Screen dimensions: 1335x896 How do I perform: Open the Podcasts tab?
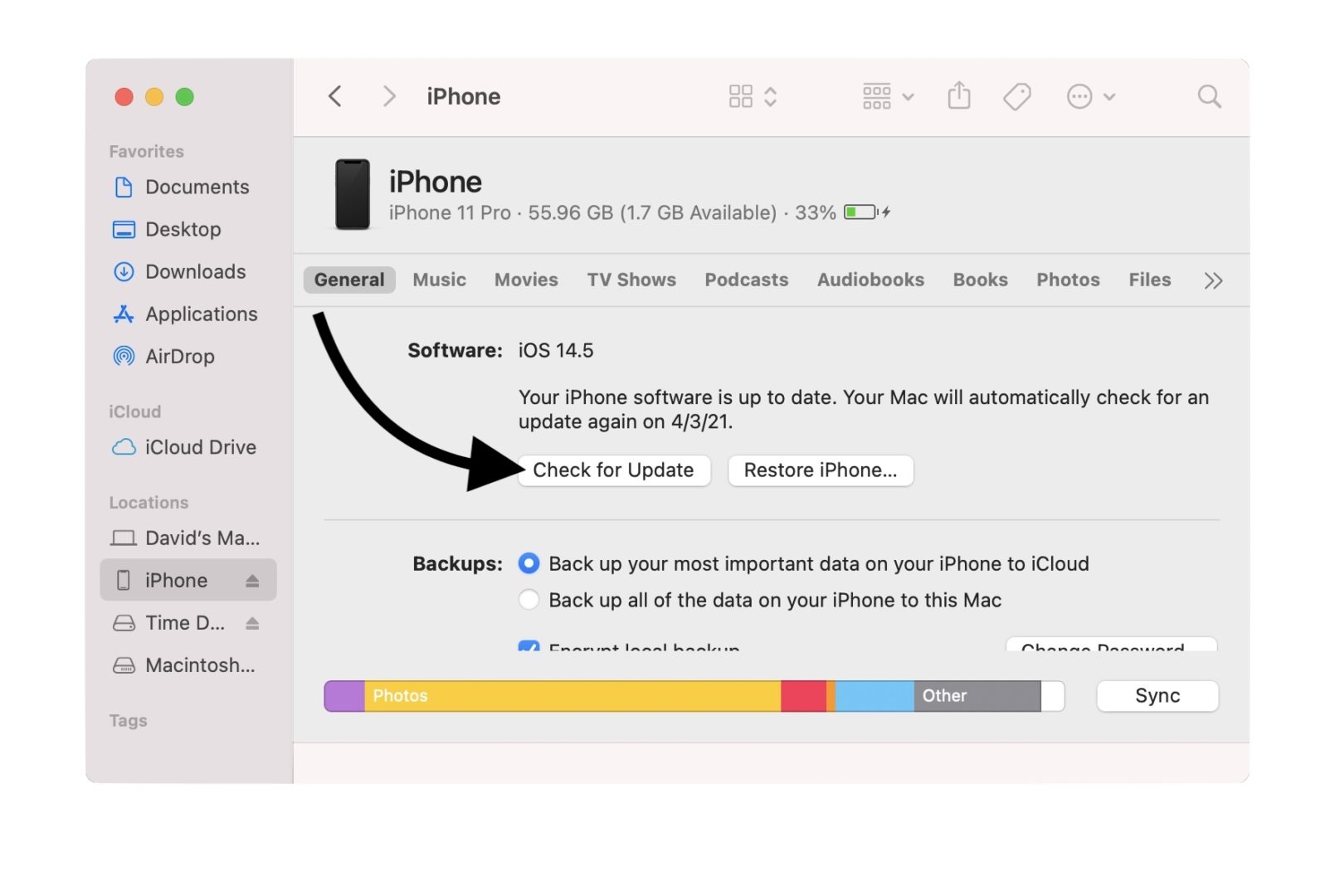click(746, 280)
